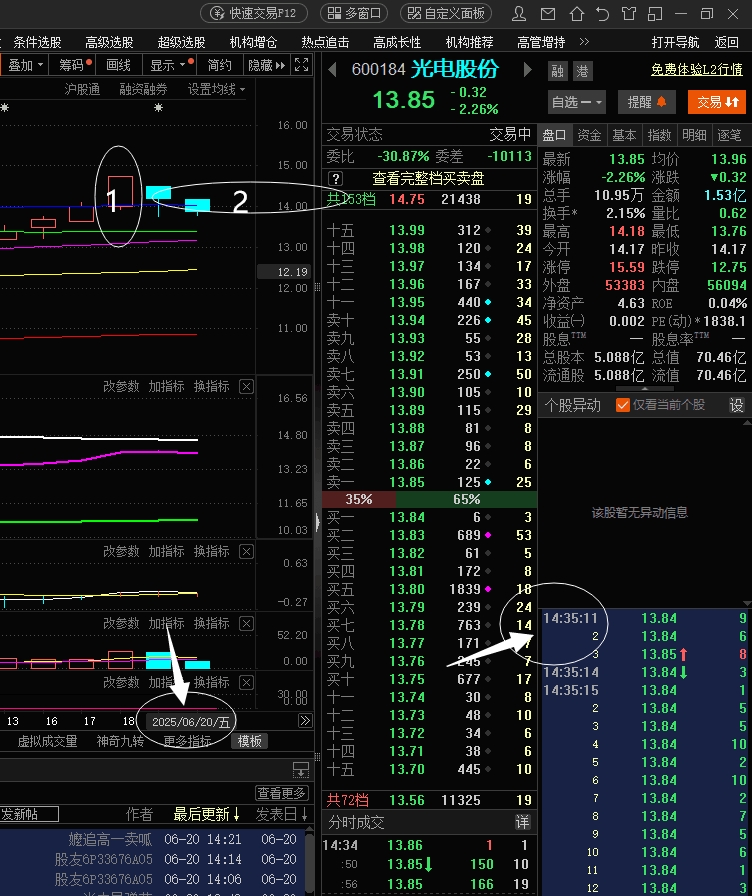
Task: Click 神奇九转 indicator tab
Action: tap(120, 742)
